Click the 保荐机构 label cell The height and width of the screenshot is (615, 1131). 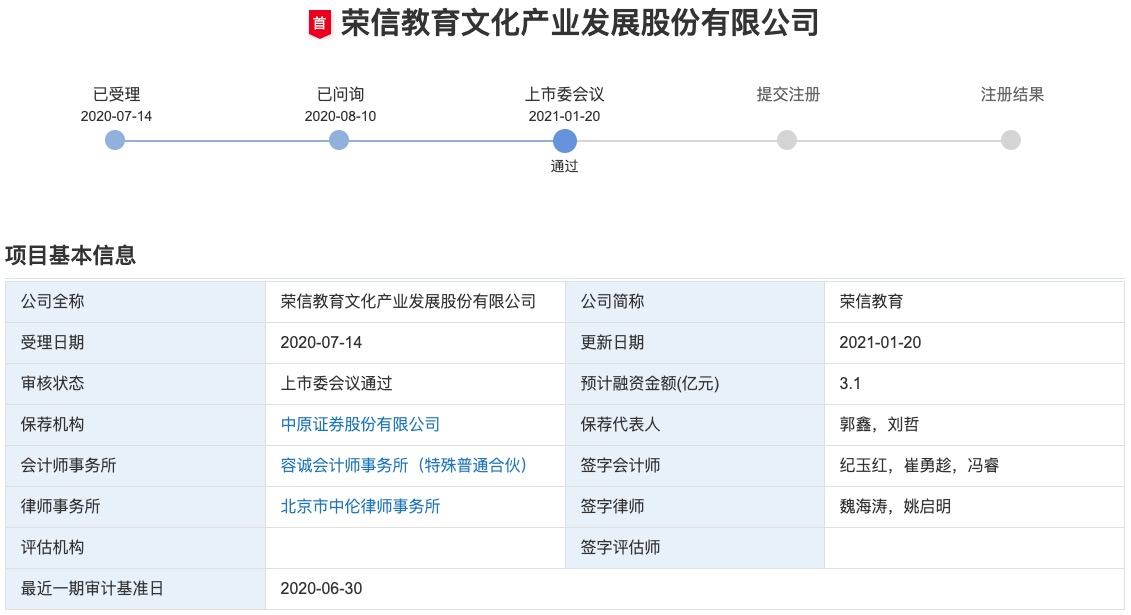tap(136, 424)
